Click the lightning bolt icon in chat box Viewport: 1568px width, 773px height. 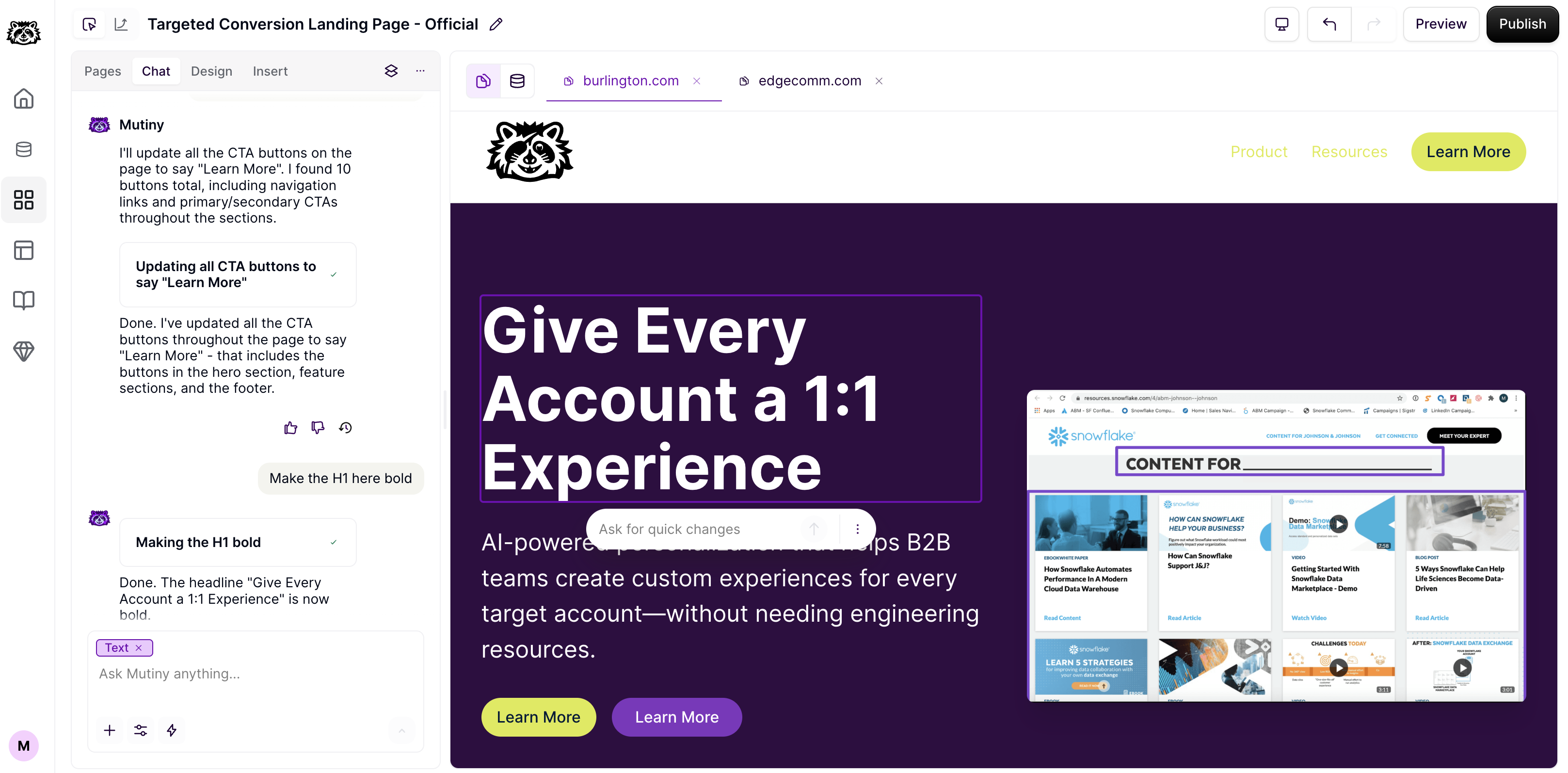point(172,730)
